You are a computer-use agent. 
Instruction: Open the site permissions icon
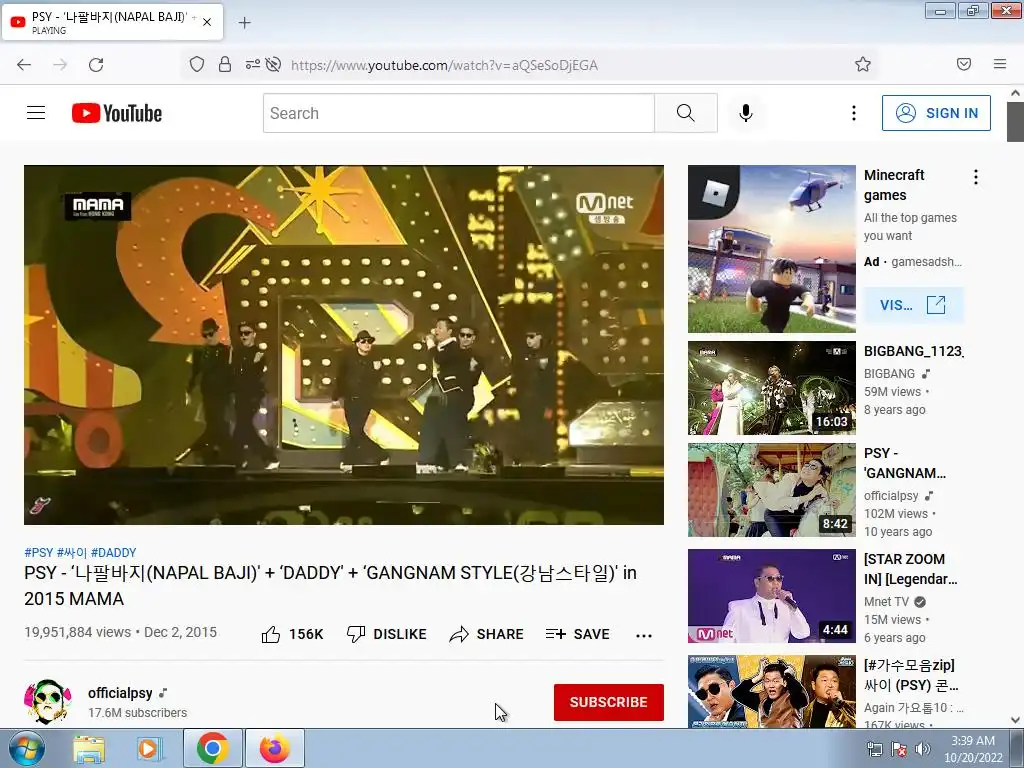pyautogui.click(x=252, y=65)
